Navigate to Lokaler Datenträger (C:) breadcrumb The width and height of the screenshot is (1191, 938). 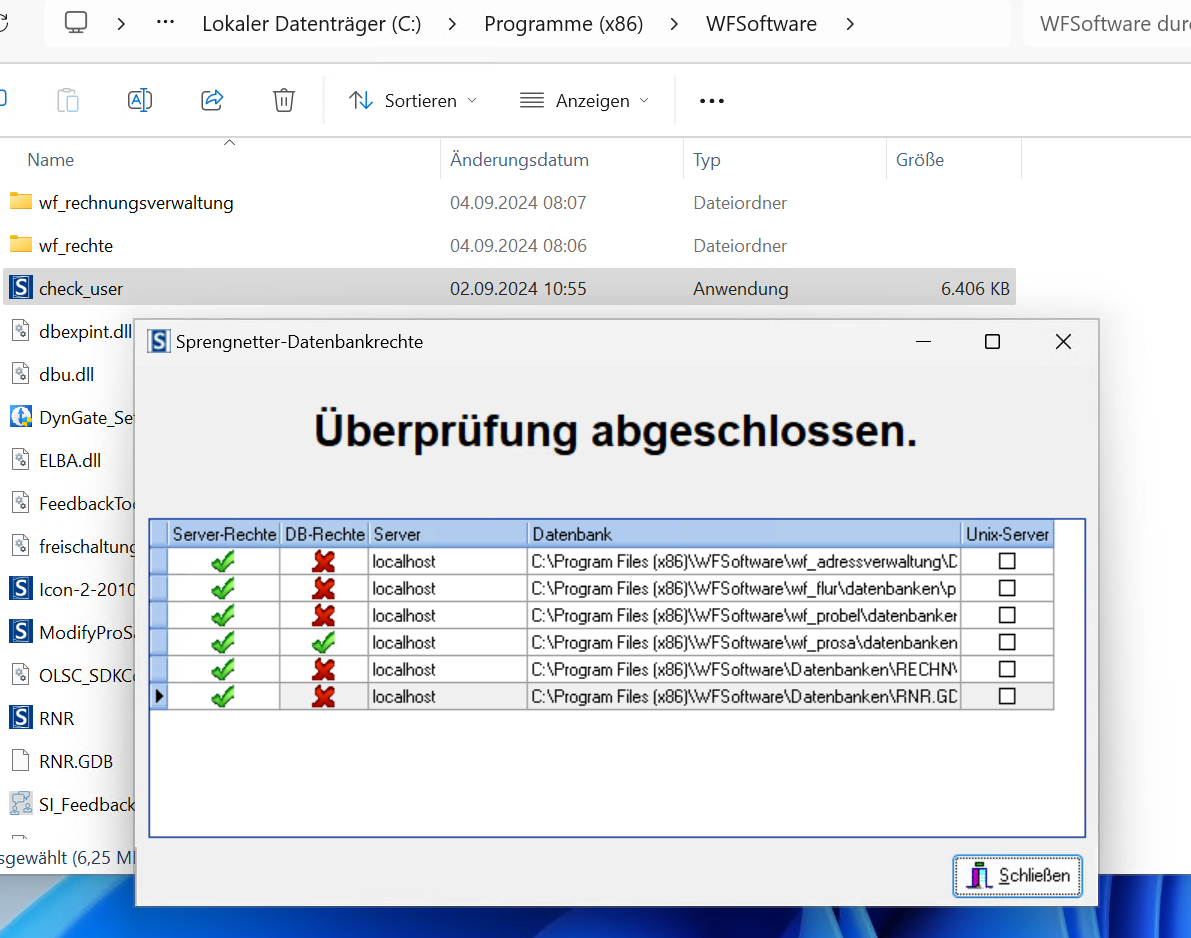[311, 24]
